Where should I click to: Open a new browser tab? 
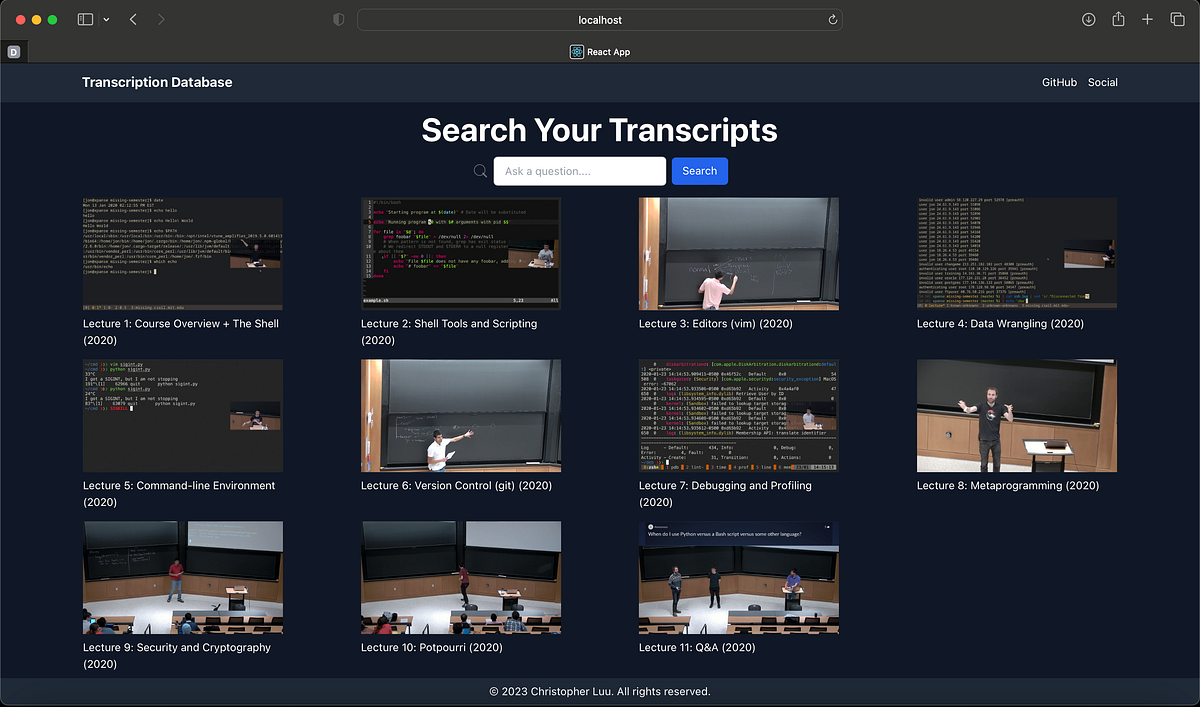1147,19
